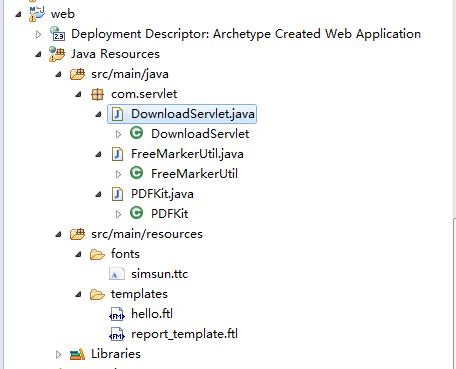Collapse the src/main/java folder

(x=58, y=74)
